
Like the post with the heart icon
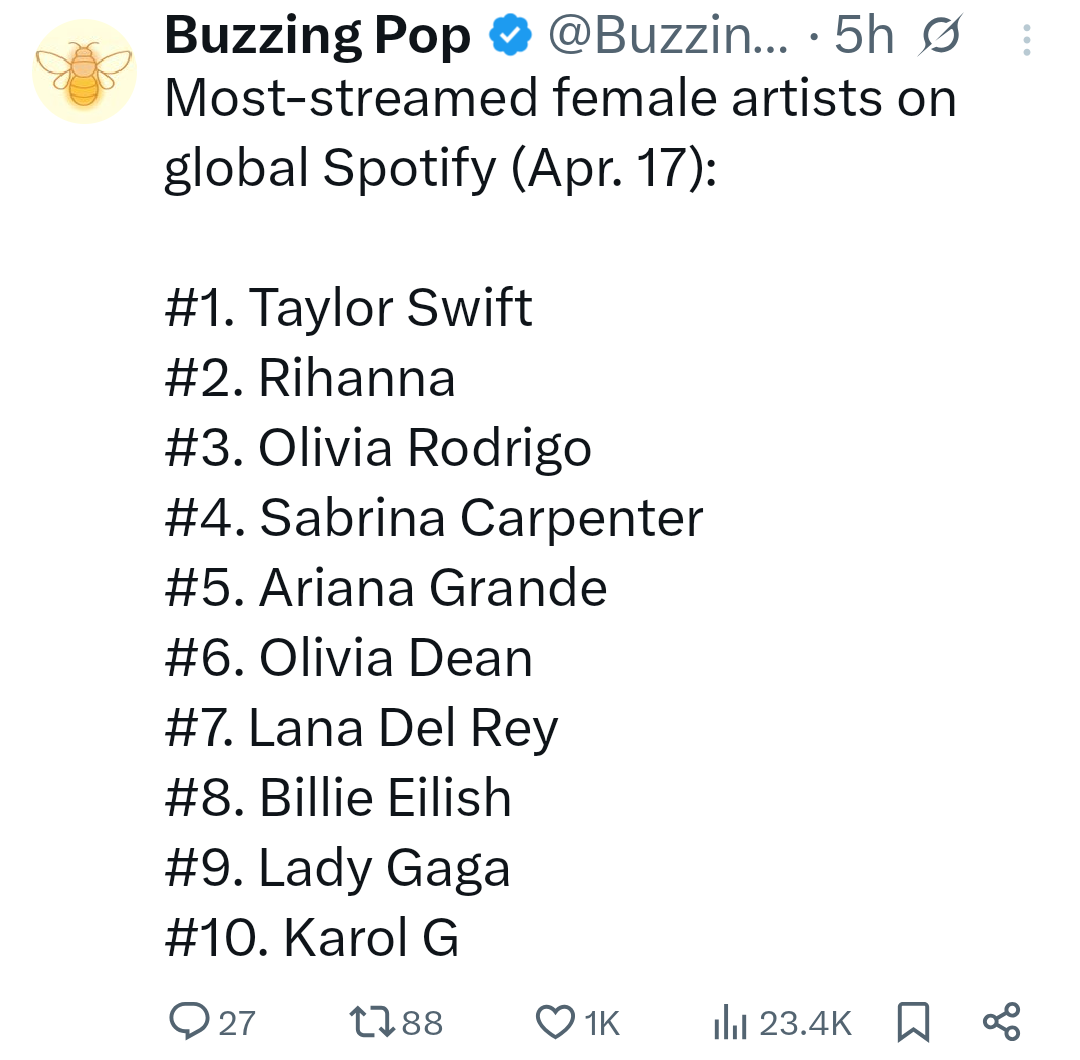[555, 1022]
